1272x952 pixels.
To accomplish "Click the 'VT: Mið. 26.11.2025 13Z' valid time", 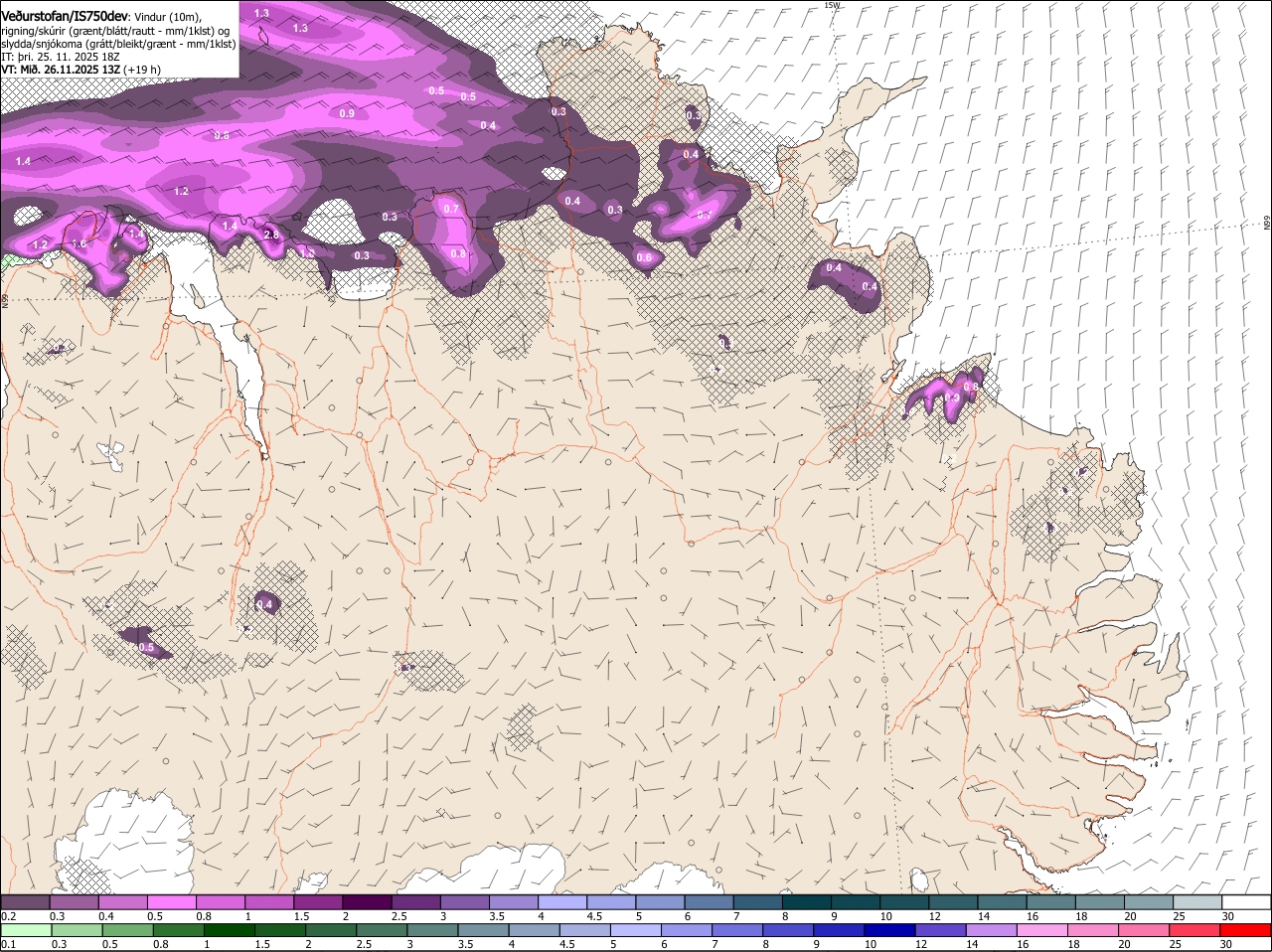I will pos(61,70).
